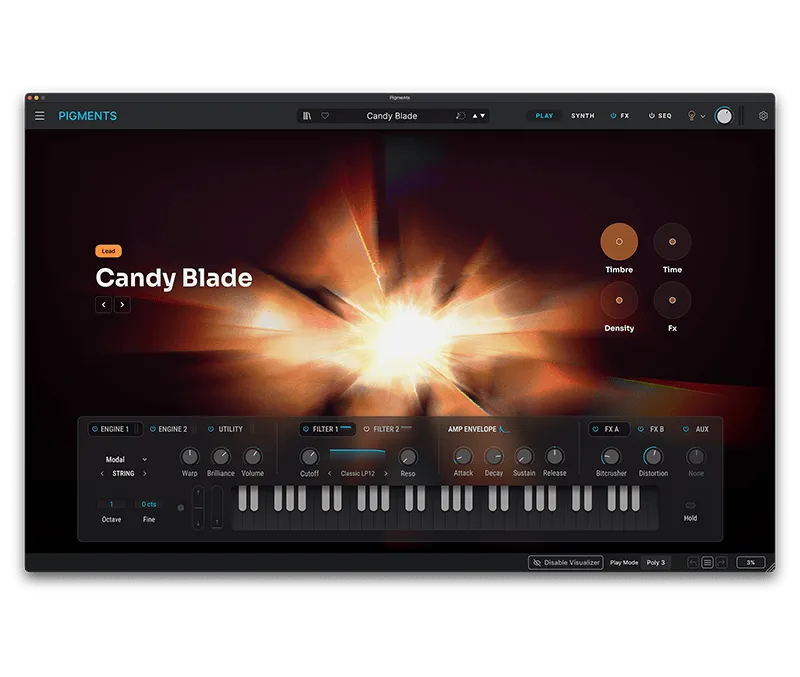The height and width of the screenshot is (677, 800).
Task: Select next resonator type after STRING
Action: [145, 473]
